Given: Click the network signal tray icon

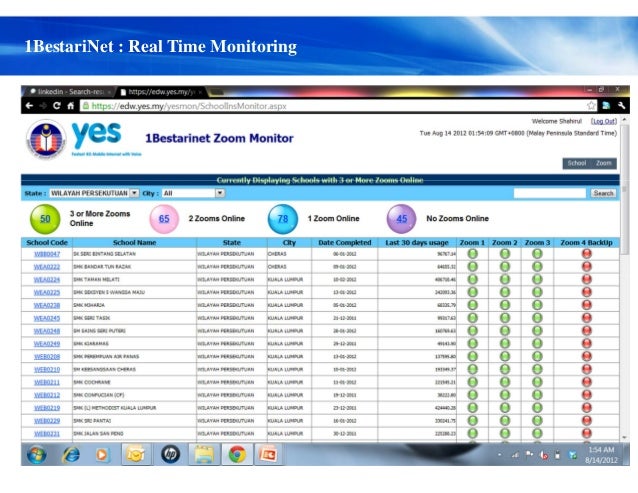Looking at the screenshot, I should pos(515,455).
